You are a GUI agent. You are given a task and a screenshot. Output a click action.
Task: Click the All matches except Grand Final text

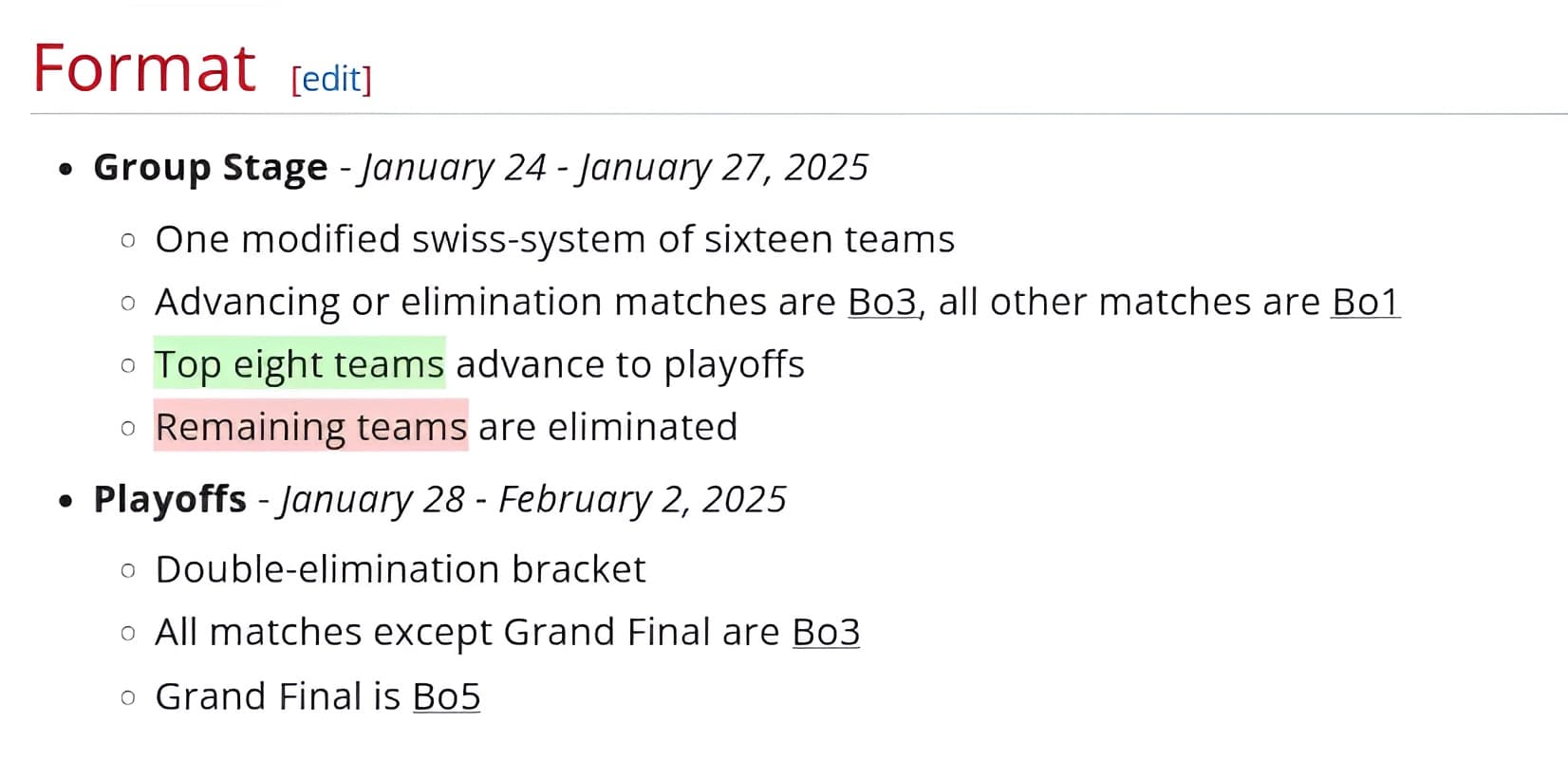[x=467, y=633]
